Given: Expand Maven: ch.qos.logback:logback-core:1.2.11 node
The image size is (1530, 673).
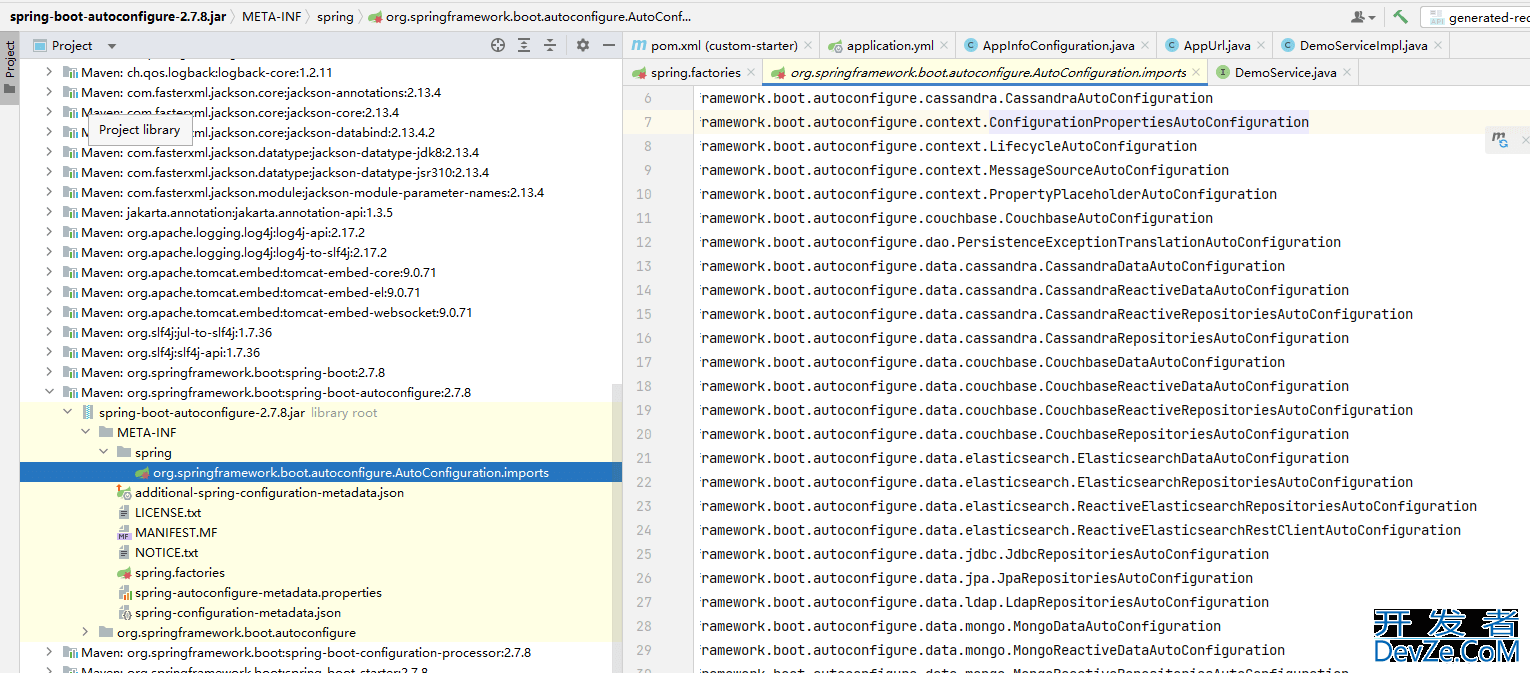Looking at the screenshot, I should coord(51,73).
